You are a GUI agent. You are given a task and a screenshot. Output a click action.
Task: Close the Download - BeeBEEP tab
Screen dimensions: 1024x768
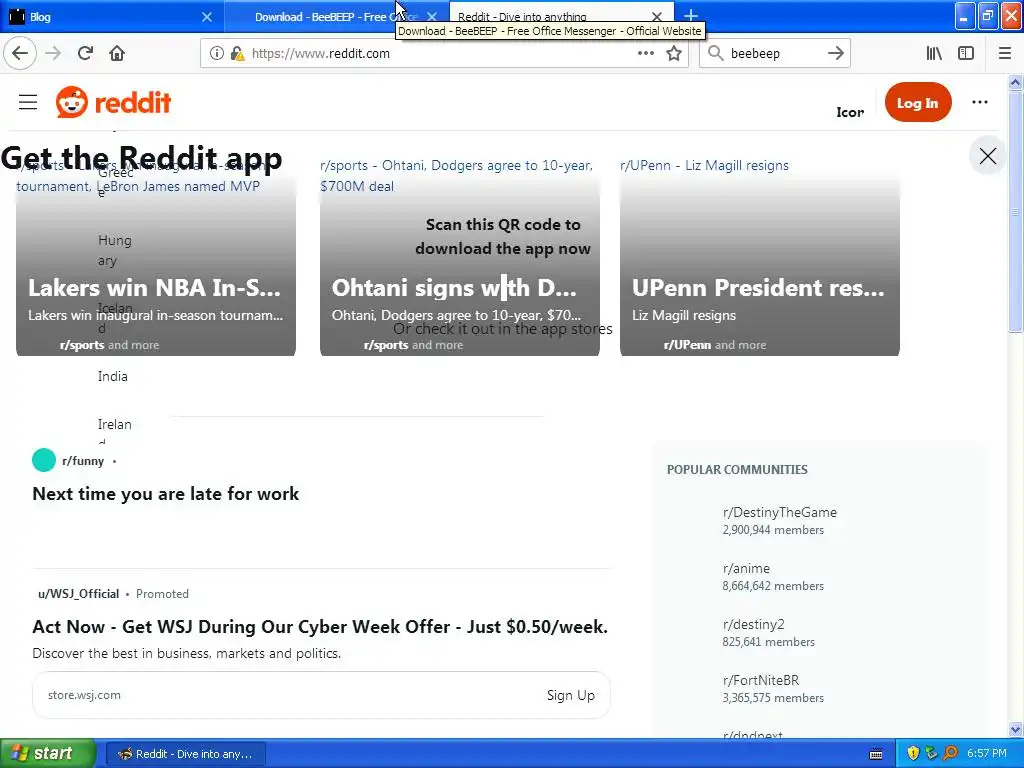tap(432, 16)
